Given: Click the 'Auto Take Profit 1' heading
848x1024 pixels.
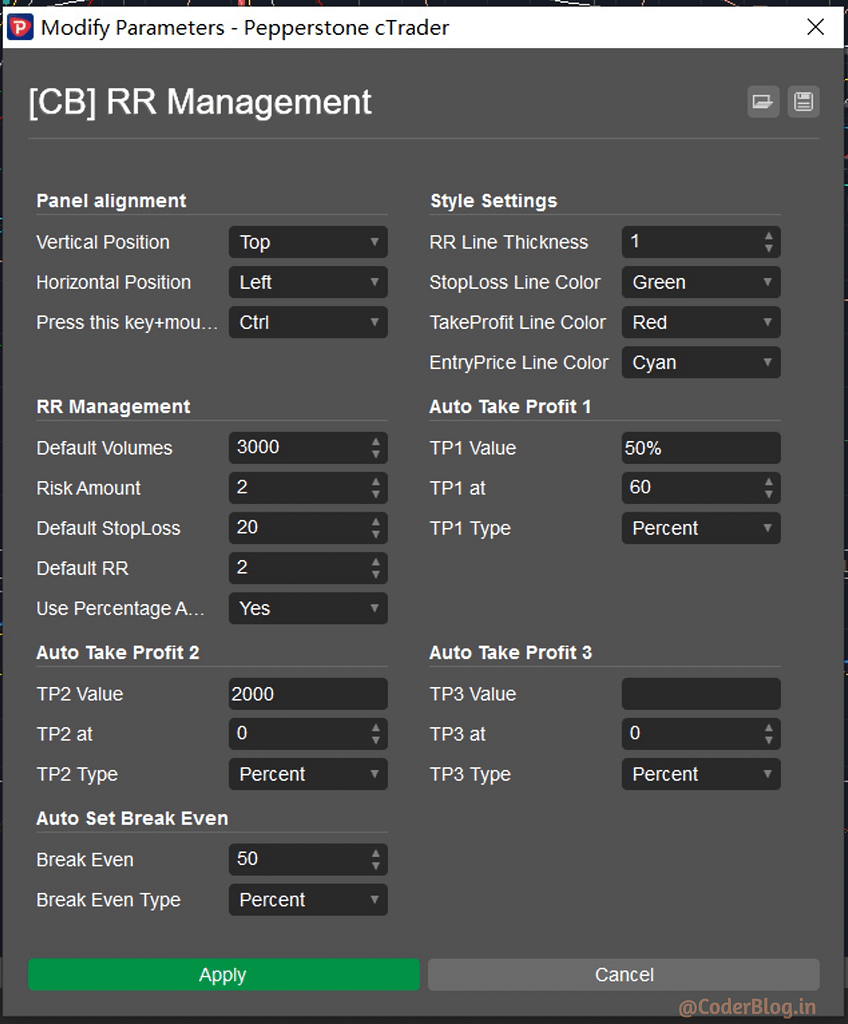Looking at the screenshot, I should click(x=510, y=406).
